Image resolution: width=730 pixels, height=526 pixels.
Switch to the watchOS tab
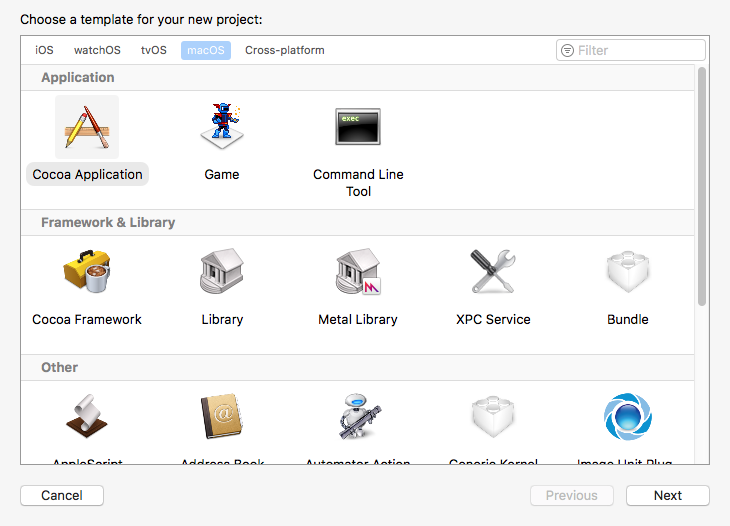[x=97, y=50]
